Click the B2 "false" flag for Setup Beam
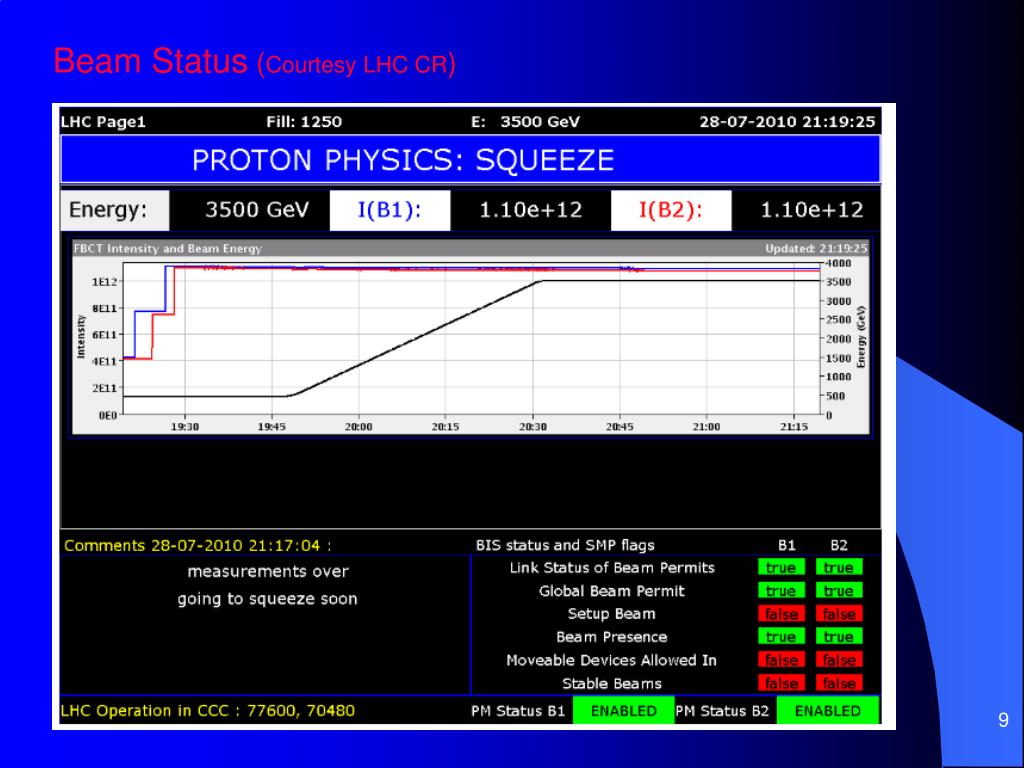Screen dimensions: 1024x768 pos(839,614)
